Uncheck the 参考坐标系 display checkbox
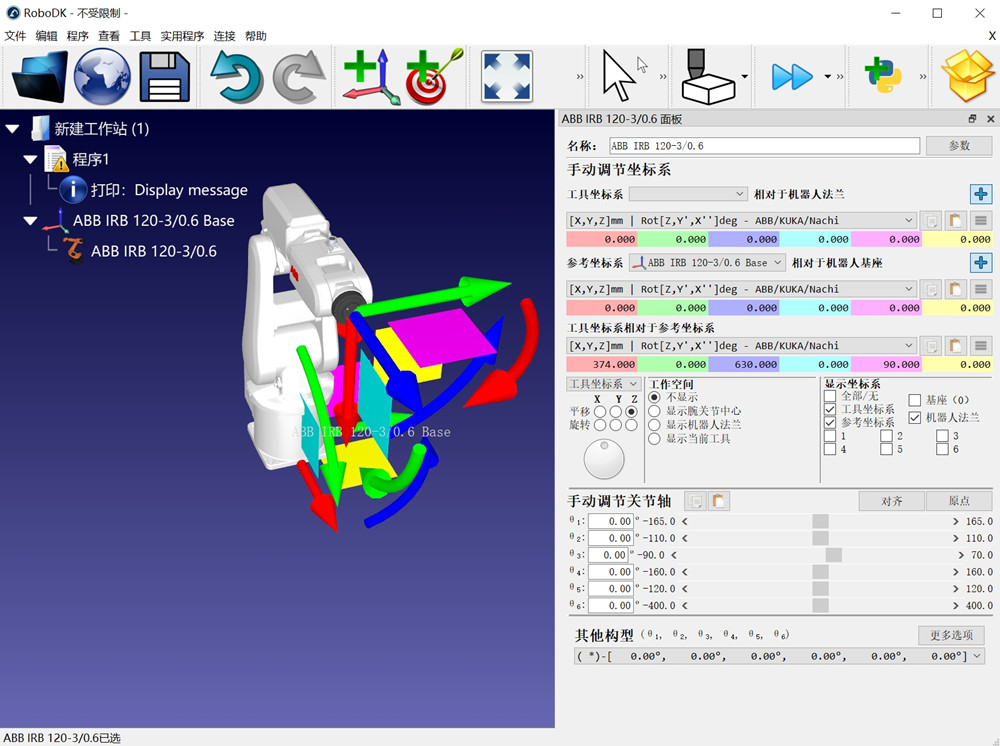This screenshot has width=1000, height=746. [x=830, y=422]
